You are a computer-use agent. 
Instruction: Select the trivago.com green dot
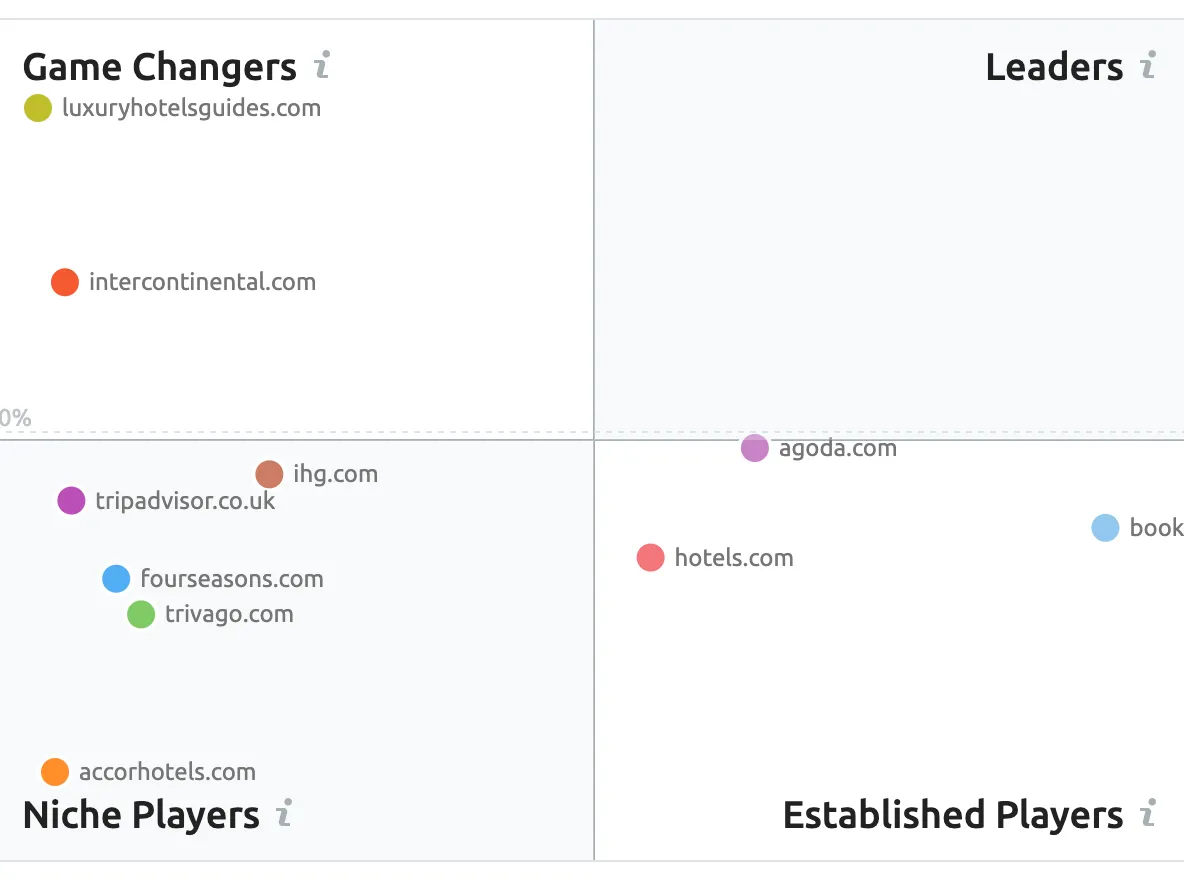point(141,614)
